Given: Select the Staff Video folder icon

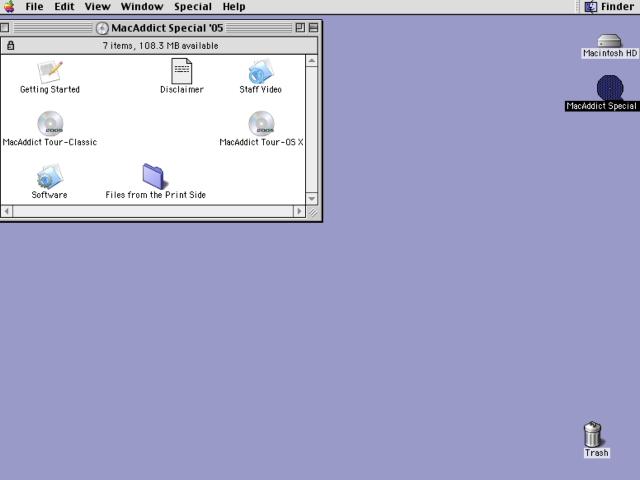Looking at the screenshot, I should coord(260,71).
